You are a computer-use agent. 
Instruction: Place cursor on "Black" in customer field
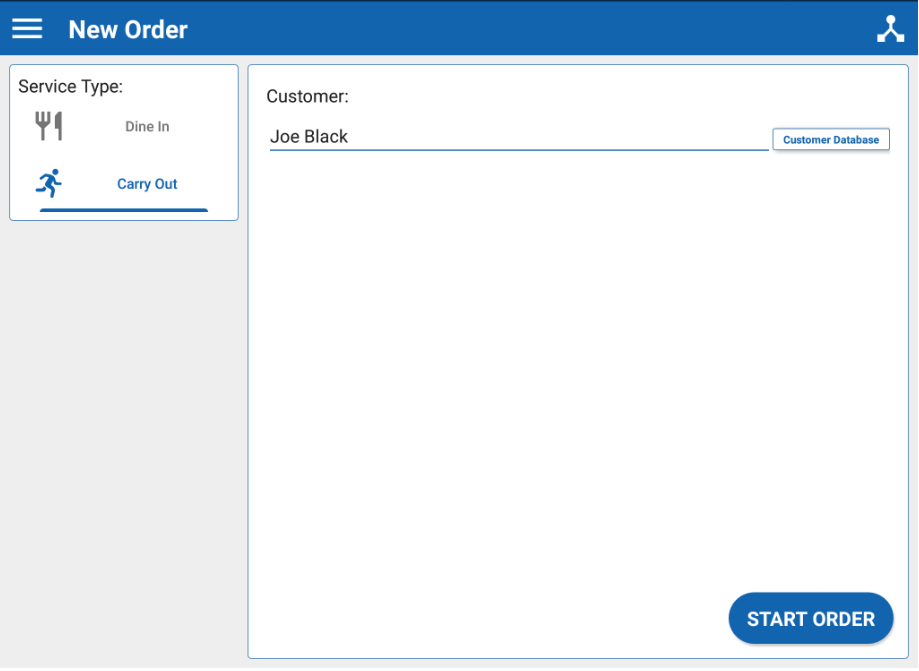pyautogui.click(x=326, y=137)
